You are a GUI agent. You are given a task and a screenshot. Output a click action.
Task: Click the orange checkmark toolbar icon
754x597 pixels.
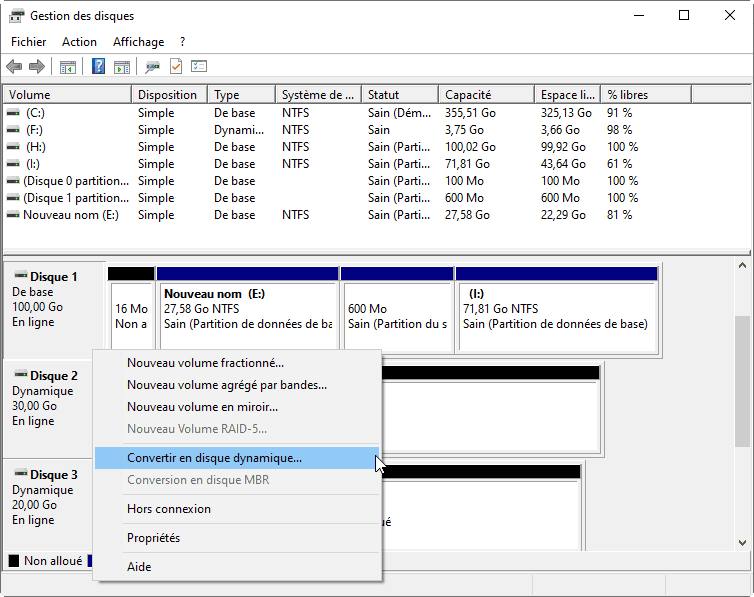176,67
